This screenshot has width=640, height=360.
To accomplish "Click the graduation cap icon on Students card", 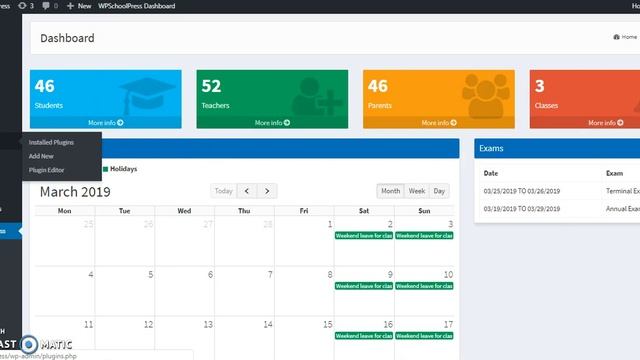I will 146,95.
